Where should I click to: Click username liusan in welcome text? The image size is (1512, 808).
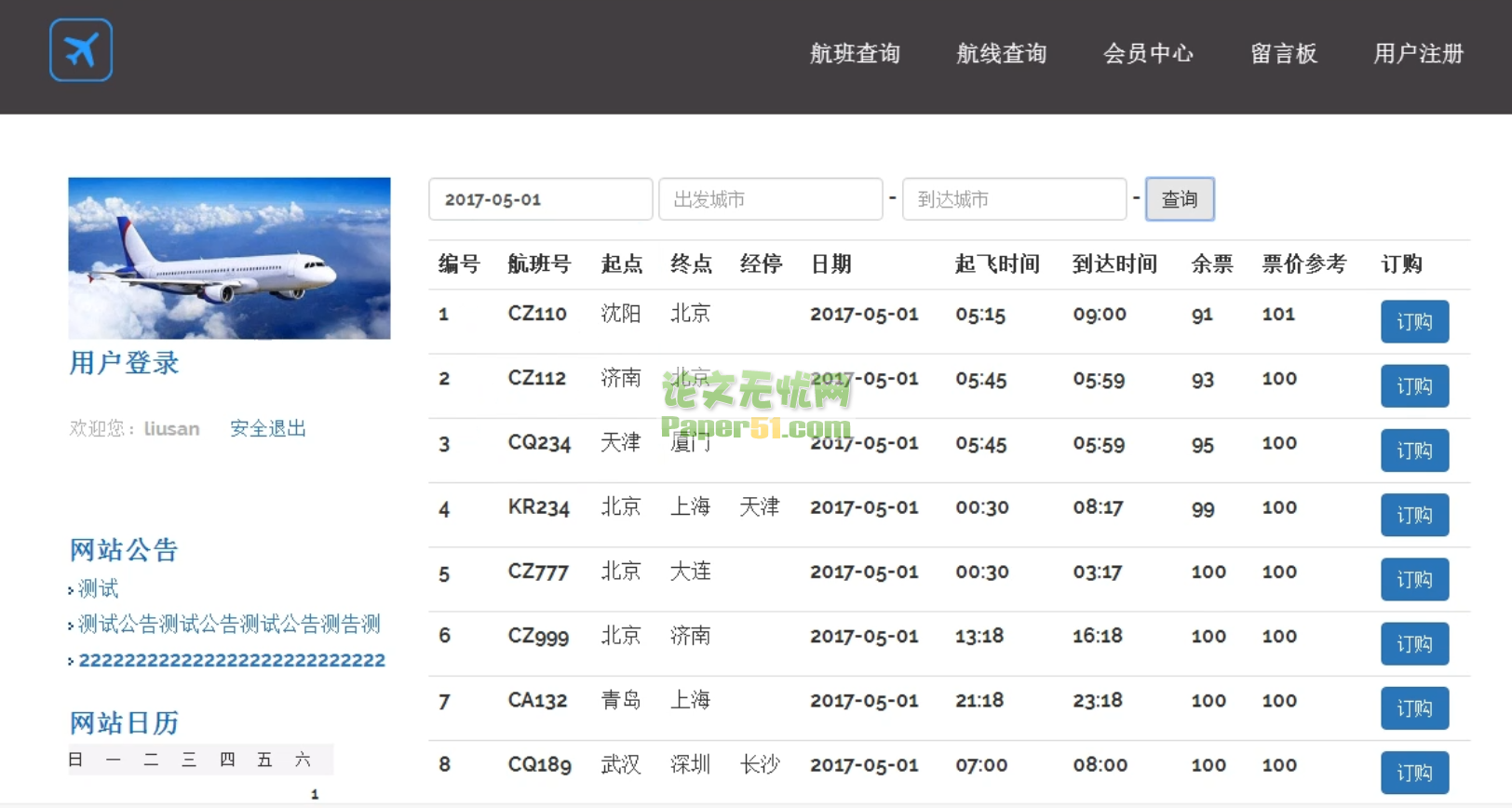171,429
